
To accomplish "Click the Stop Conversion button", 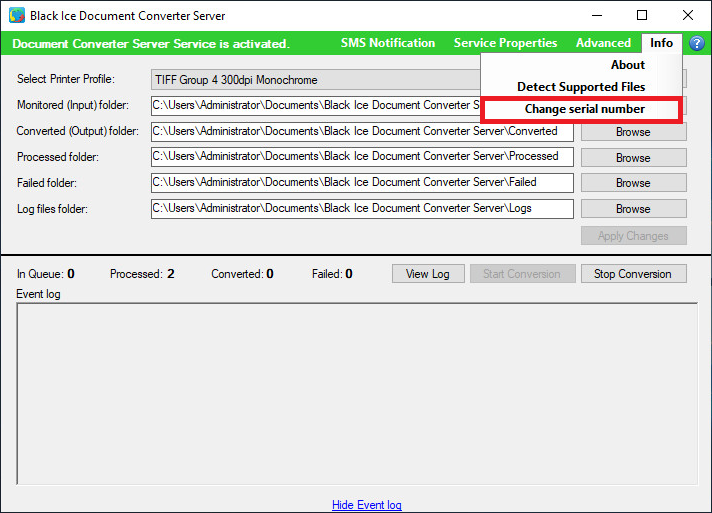I will pos(633,274).
